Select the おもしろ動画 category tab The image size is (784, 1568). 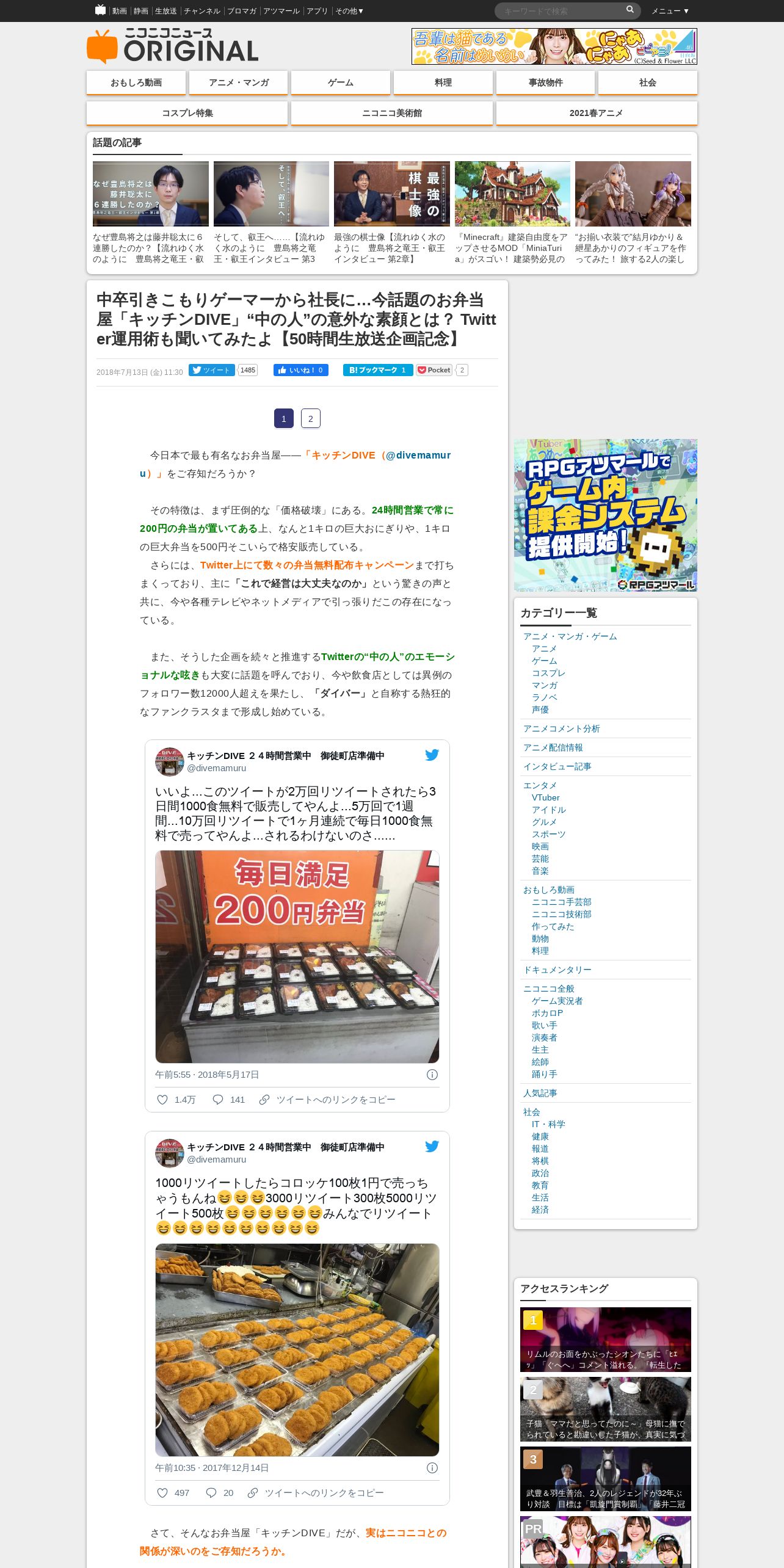(136, 82)
